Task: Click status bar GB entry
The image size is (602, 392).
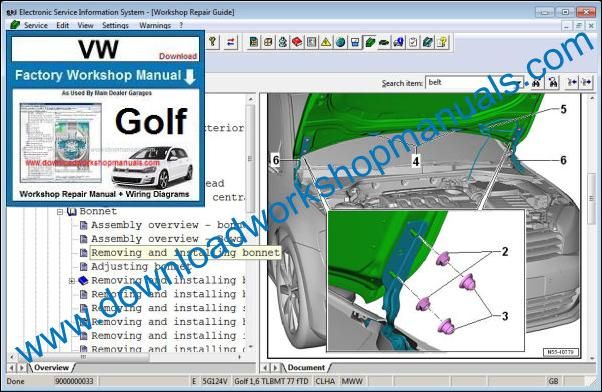Action: coord(553,381)
